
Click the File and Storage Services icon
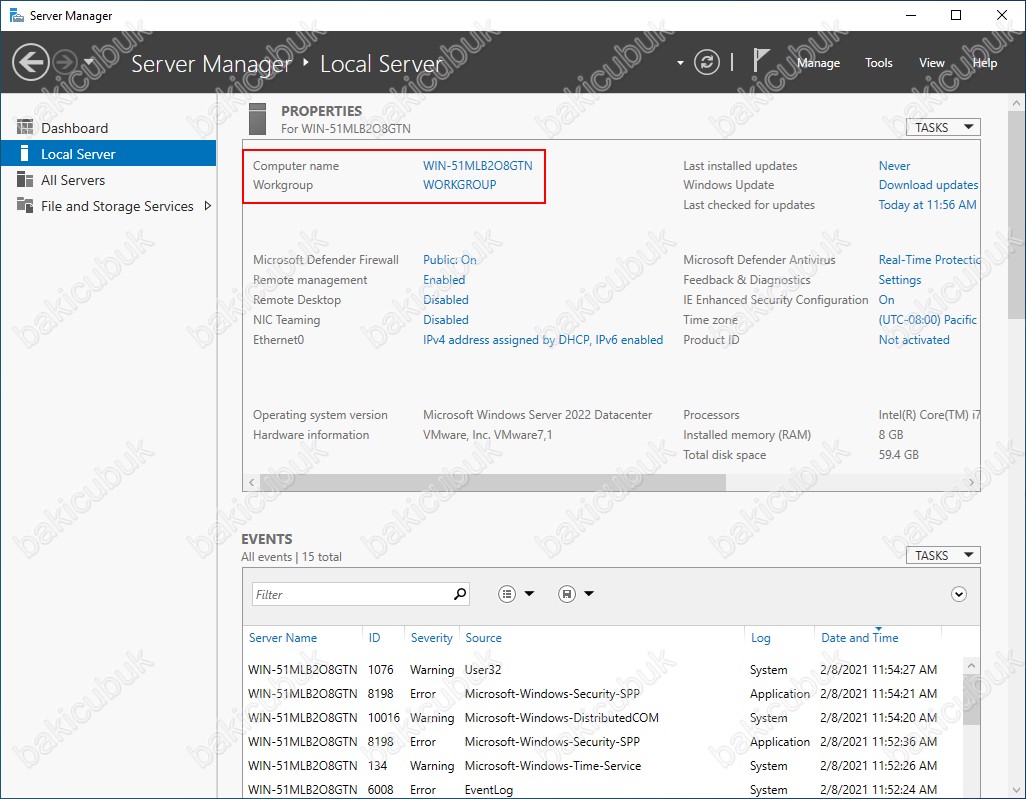click(25, 205)
